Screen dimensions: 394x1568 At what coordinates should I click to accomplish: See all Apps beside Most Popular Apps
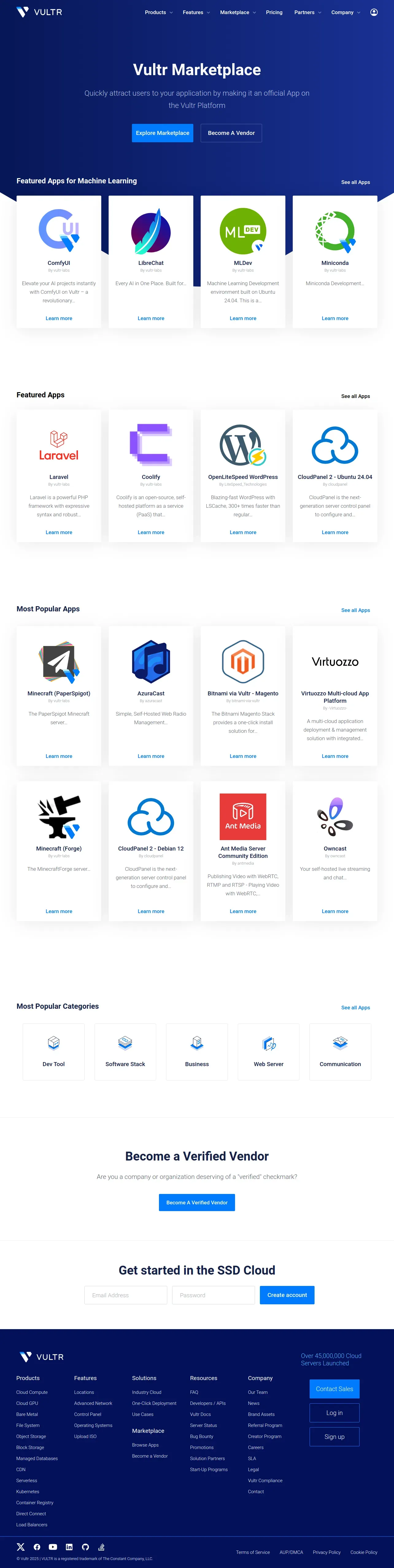356,610
